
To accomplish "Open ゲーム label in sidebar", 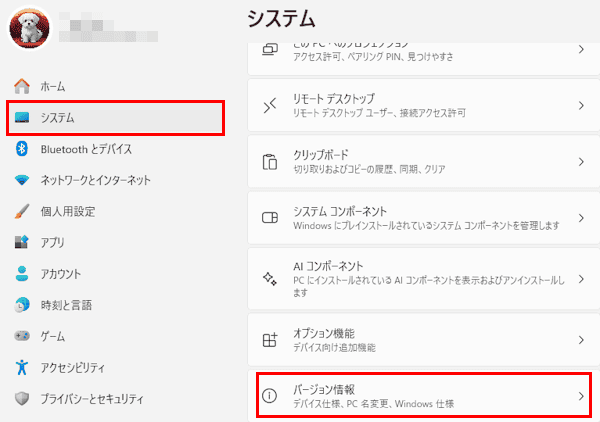I will (53, 336).
